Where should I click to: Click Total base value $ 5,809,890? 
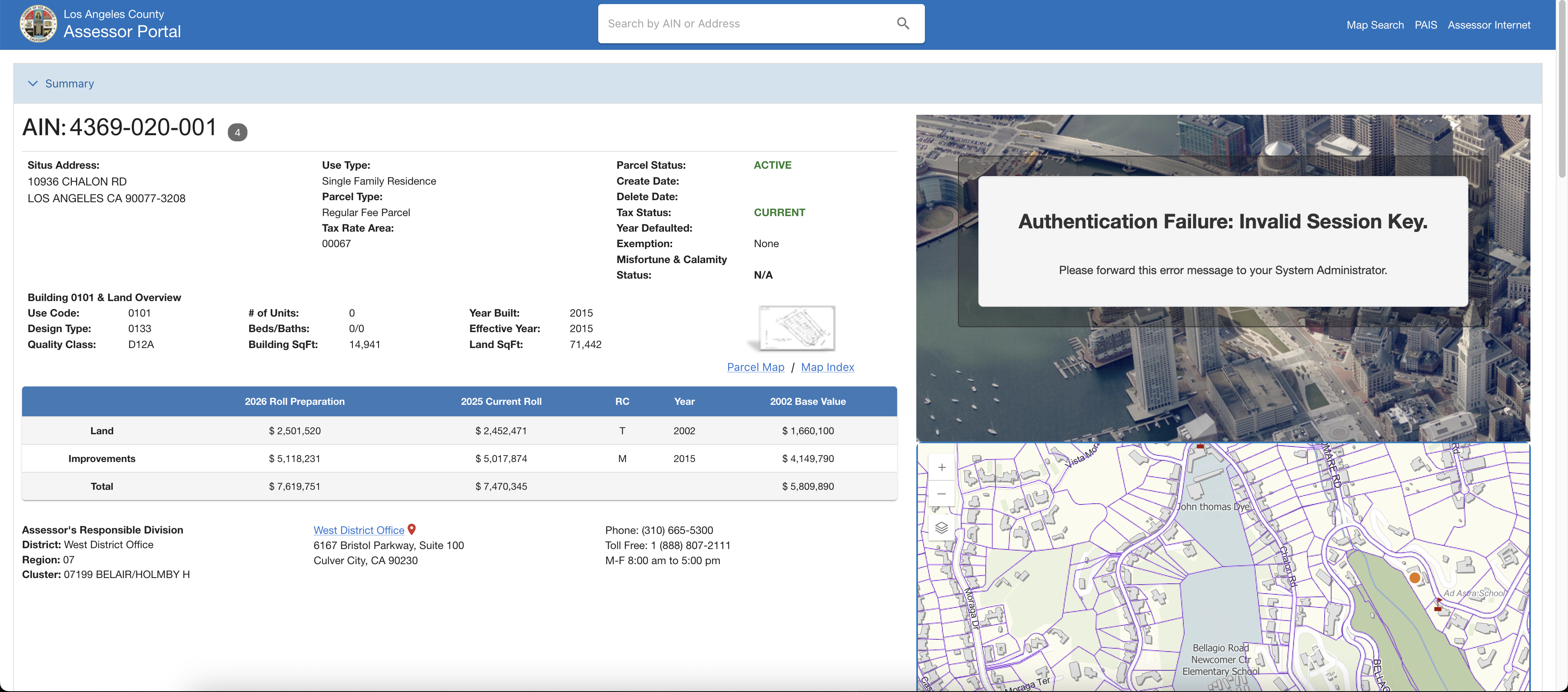808,486
